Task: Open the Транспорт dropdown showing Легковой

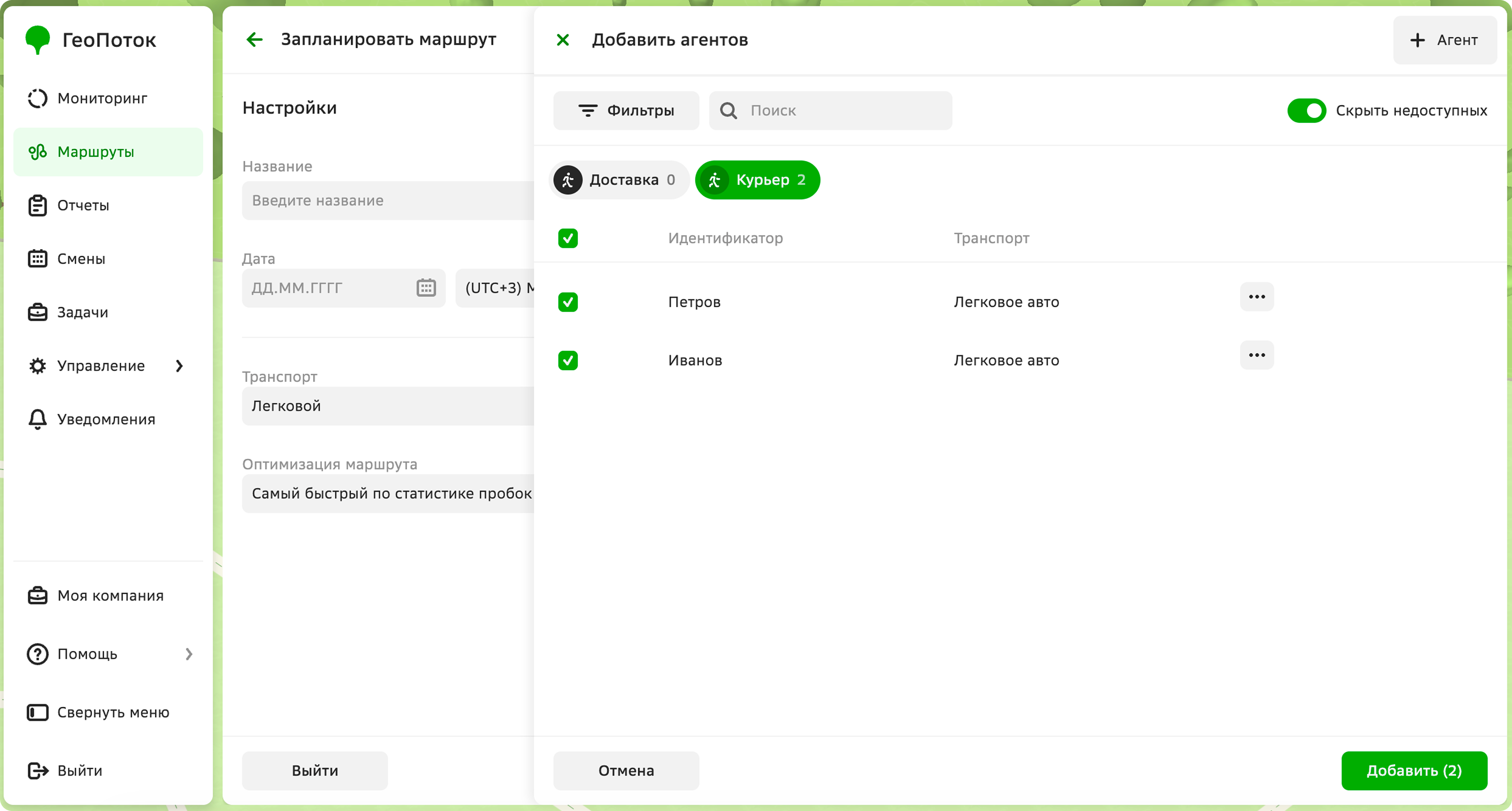Action: click(x=388, y=405)
